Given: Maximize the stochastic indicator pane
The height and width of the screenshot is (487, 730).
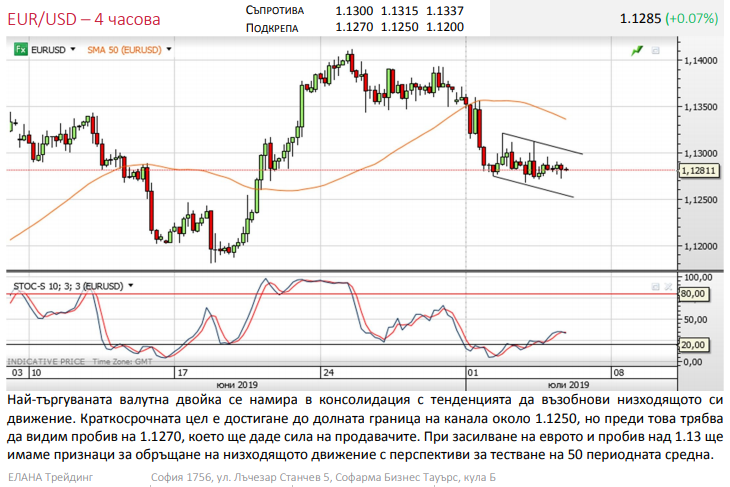Looking at the screenshot, I should (x=656, y=286).
